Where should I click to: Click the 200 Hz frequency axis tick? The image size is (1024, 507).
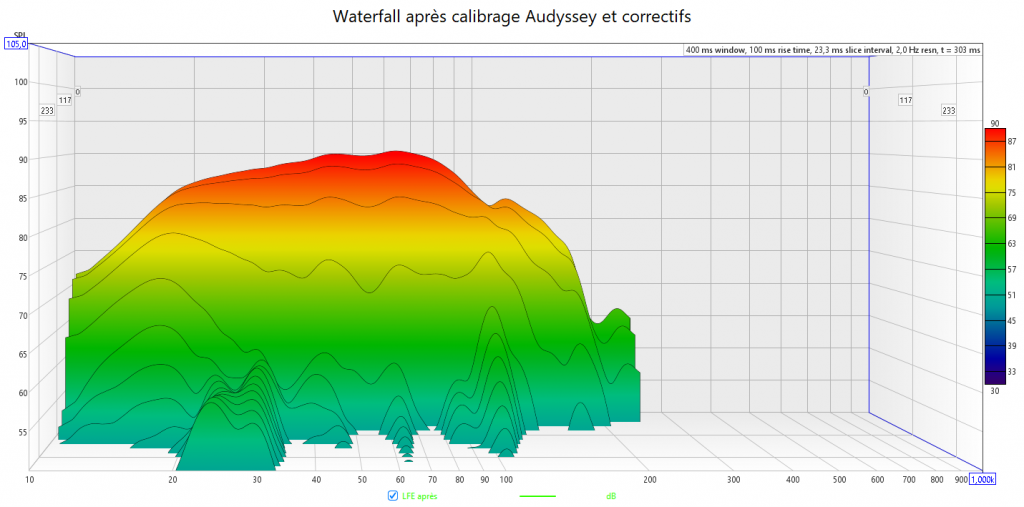649,481
